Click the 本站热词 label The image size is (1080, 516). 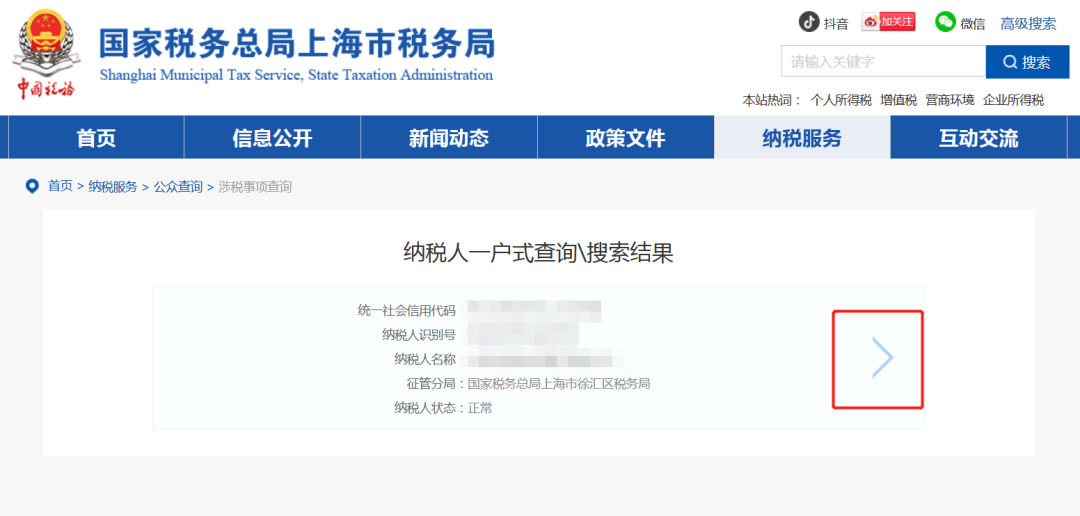click(771, 101)
